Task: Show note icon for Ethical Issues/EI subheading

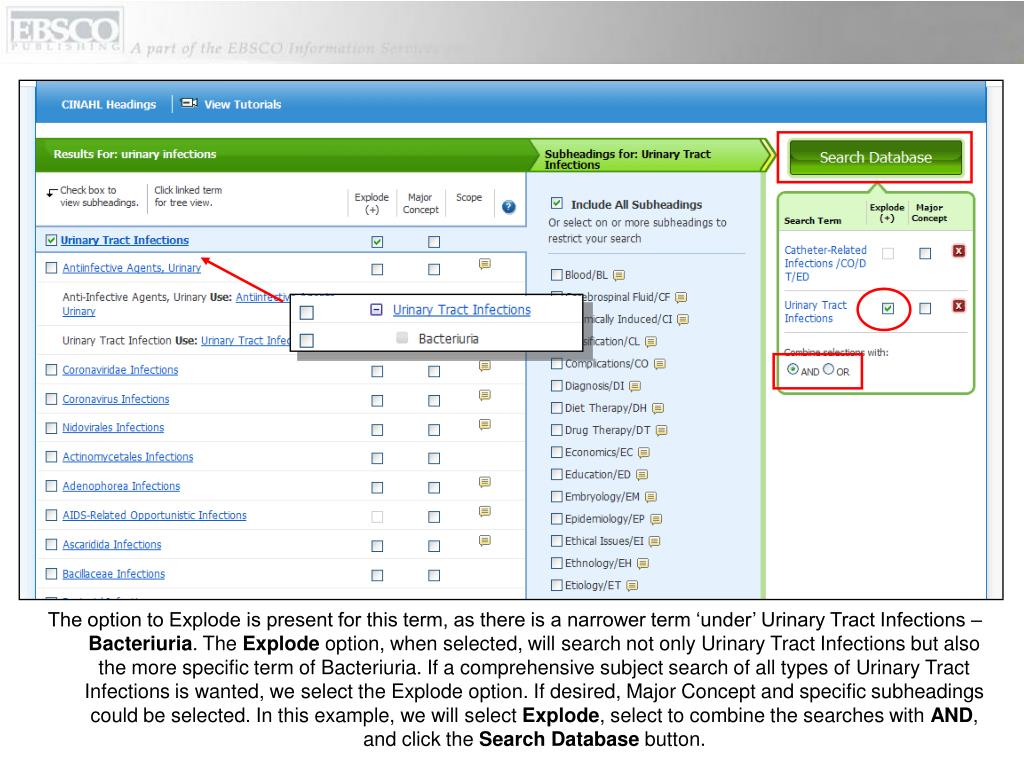Action: pos(655,541)
